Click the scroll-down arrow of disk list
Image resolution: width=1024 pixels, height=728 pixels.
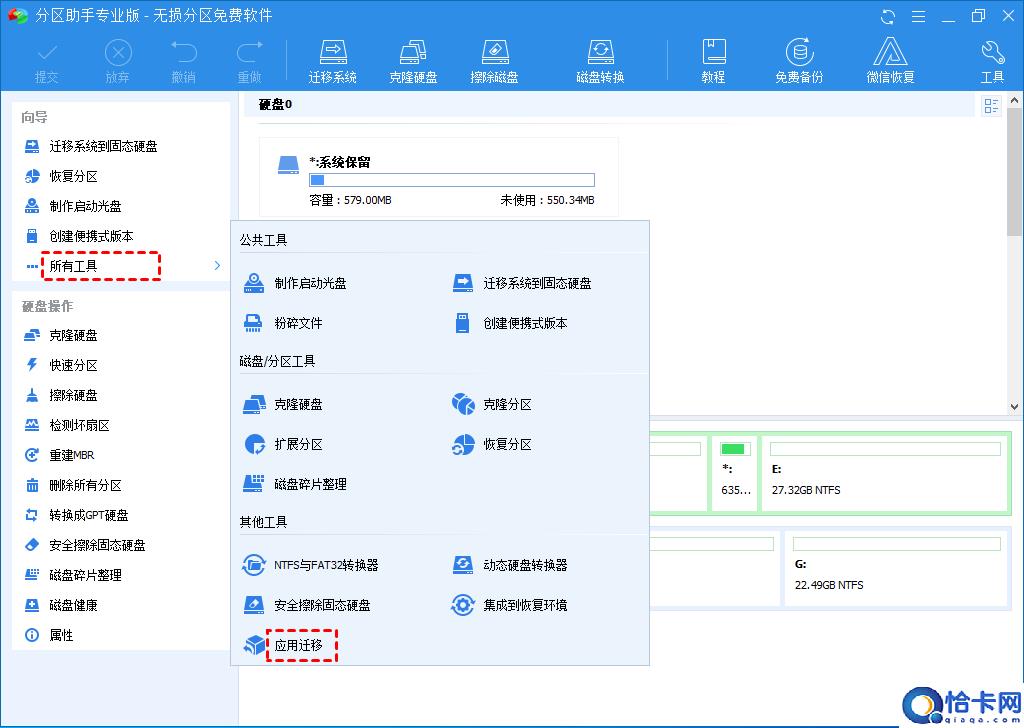[x=1014, y=406]
